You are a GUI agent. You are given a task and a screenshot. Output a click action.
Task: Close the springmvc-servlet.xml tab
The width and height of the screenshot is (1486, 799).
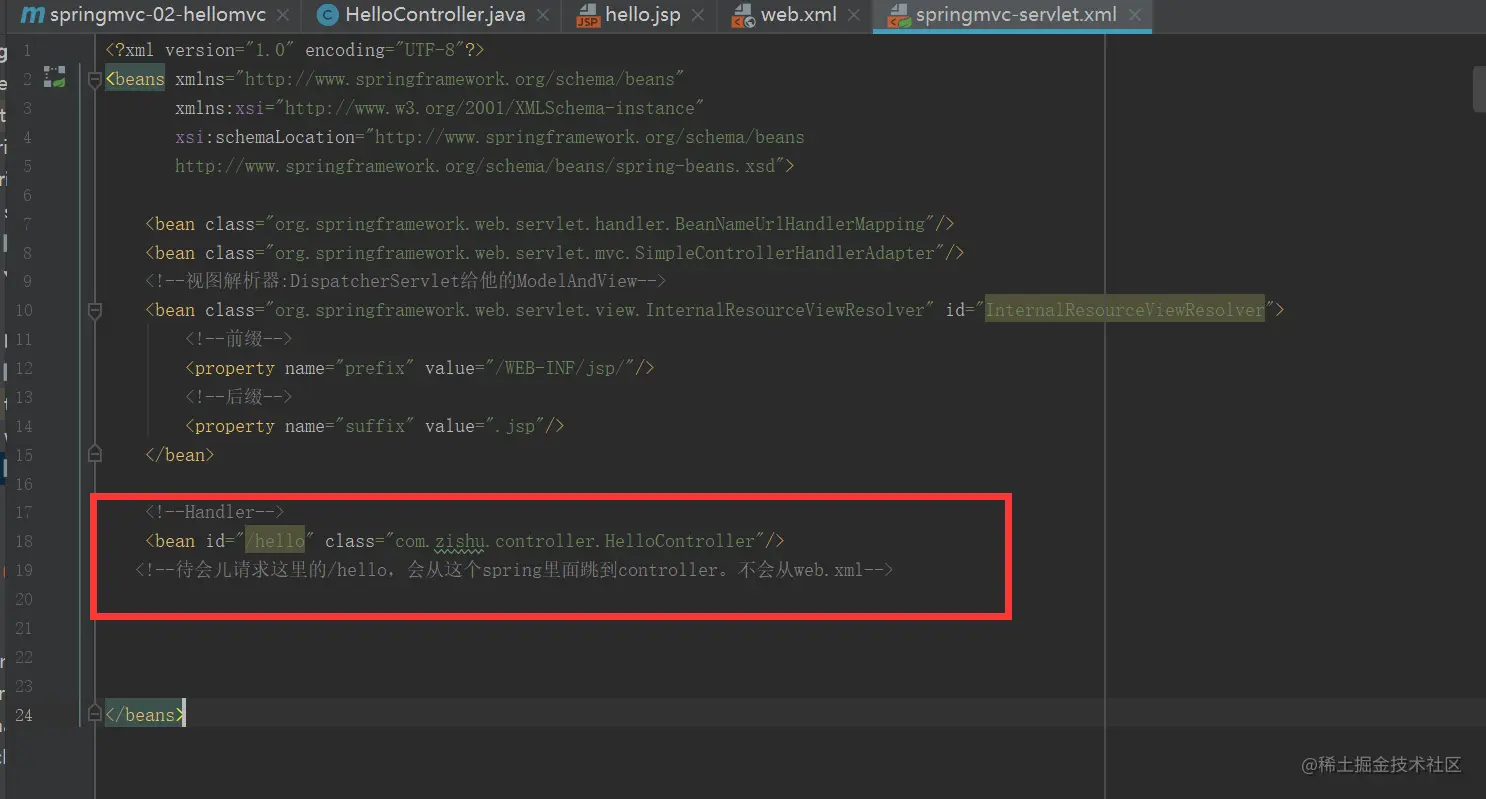click(1135, 16)
